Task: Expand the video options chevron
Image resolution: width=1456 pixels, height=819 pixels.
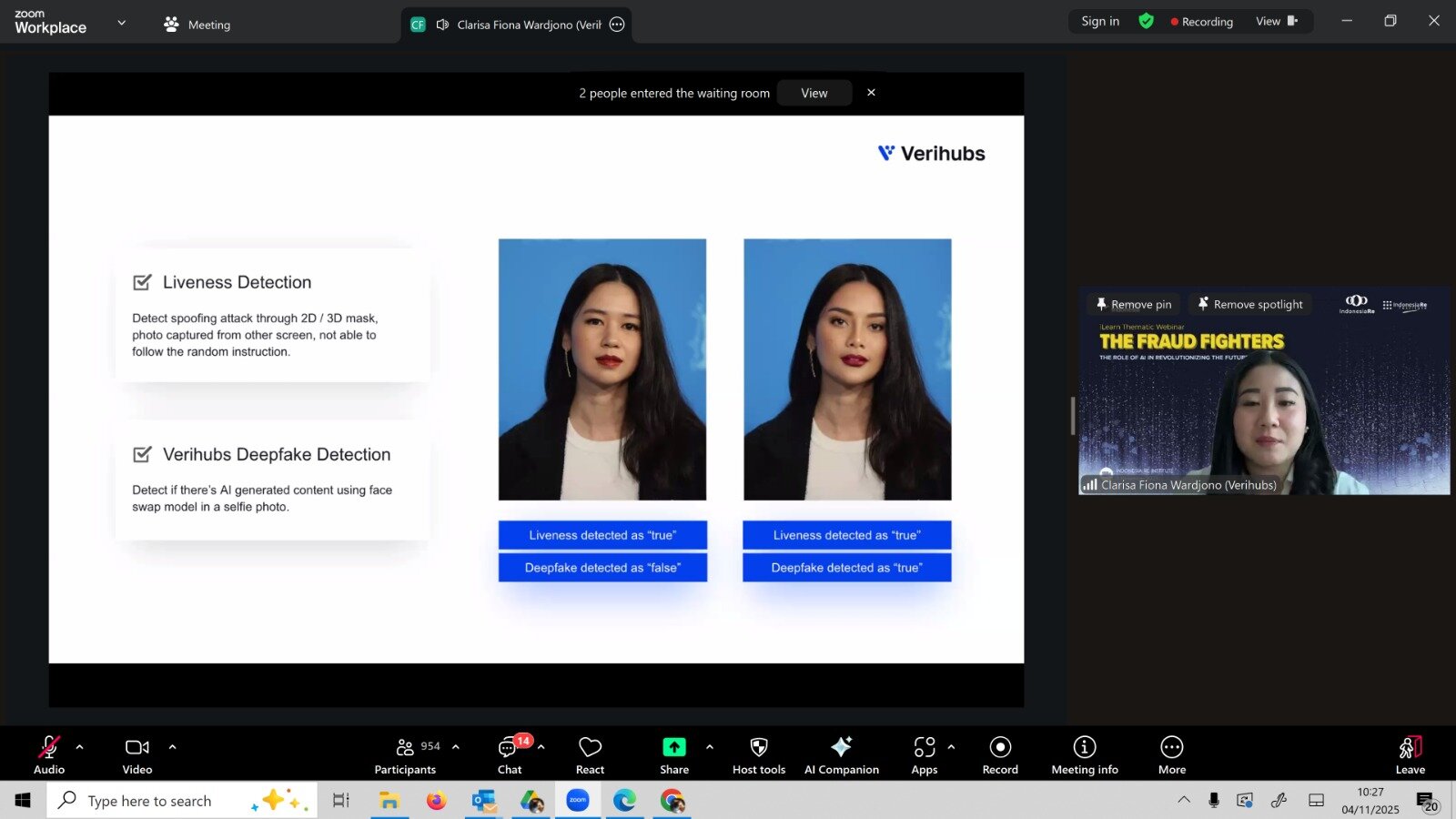Action: click(x=172, y=746)
